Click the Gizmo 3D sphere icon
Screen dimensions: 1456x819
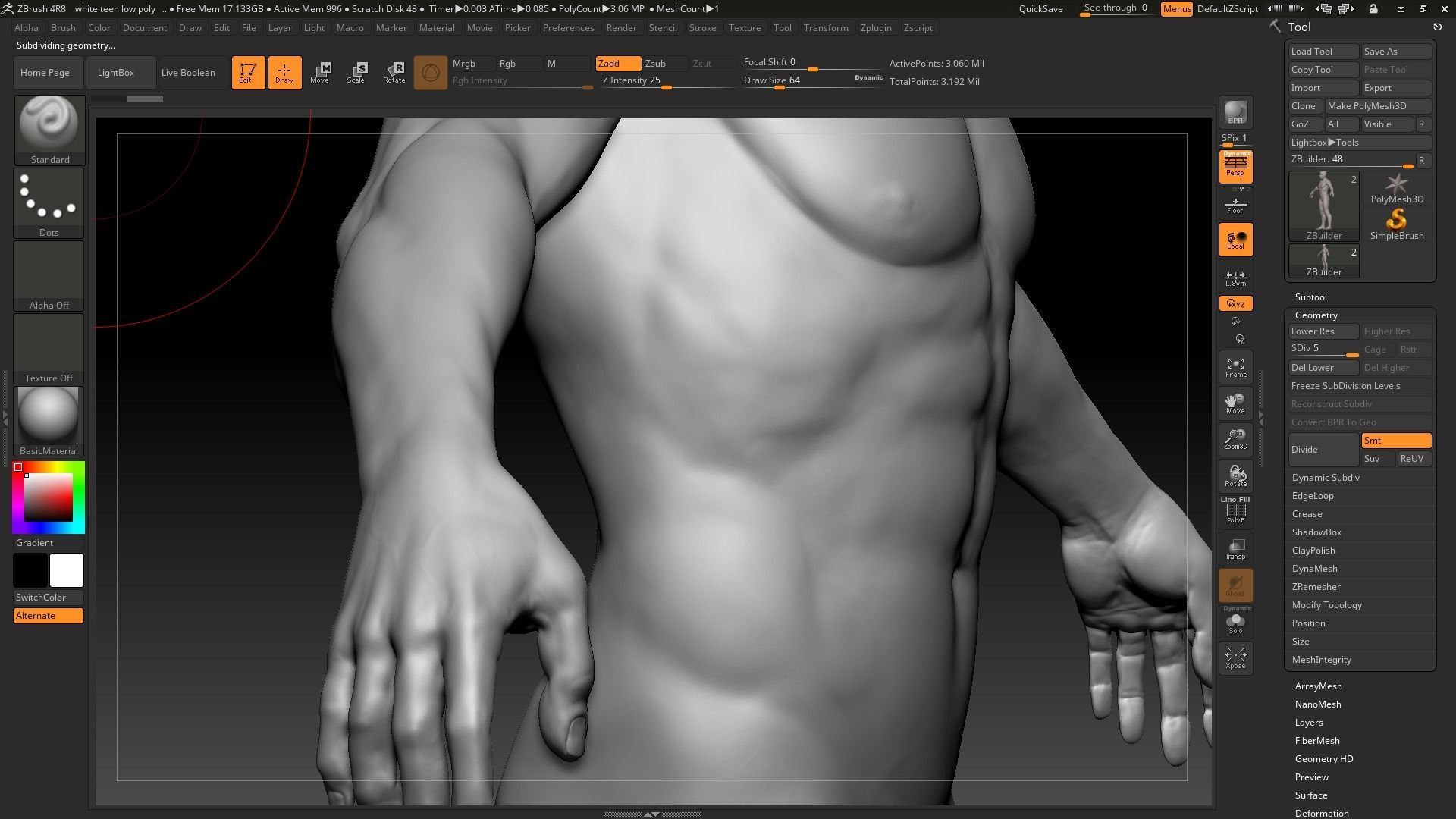click(x=430, y=73)
